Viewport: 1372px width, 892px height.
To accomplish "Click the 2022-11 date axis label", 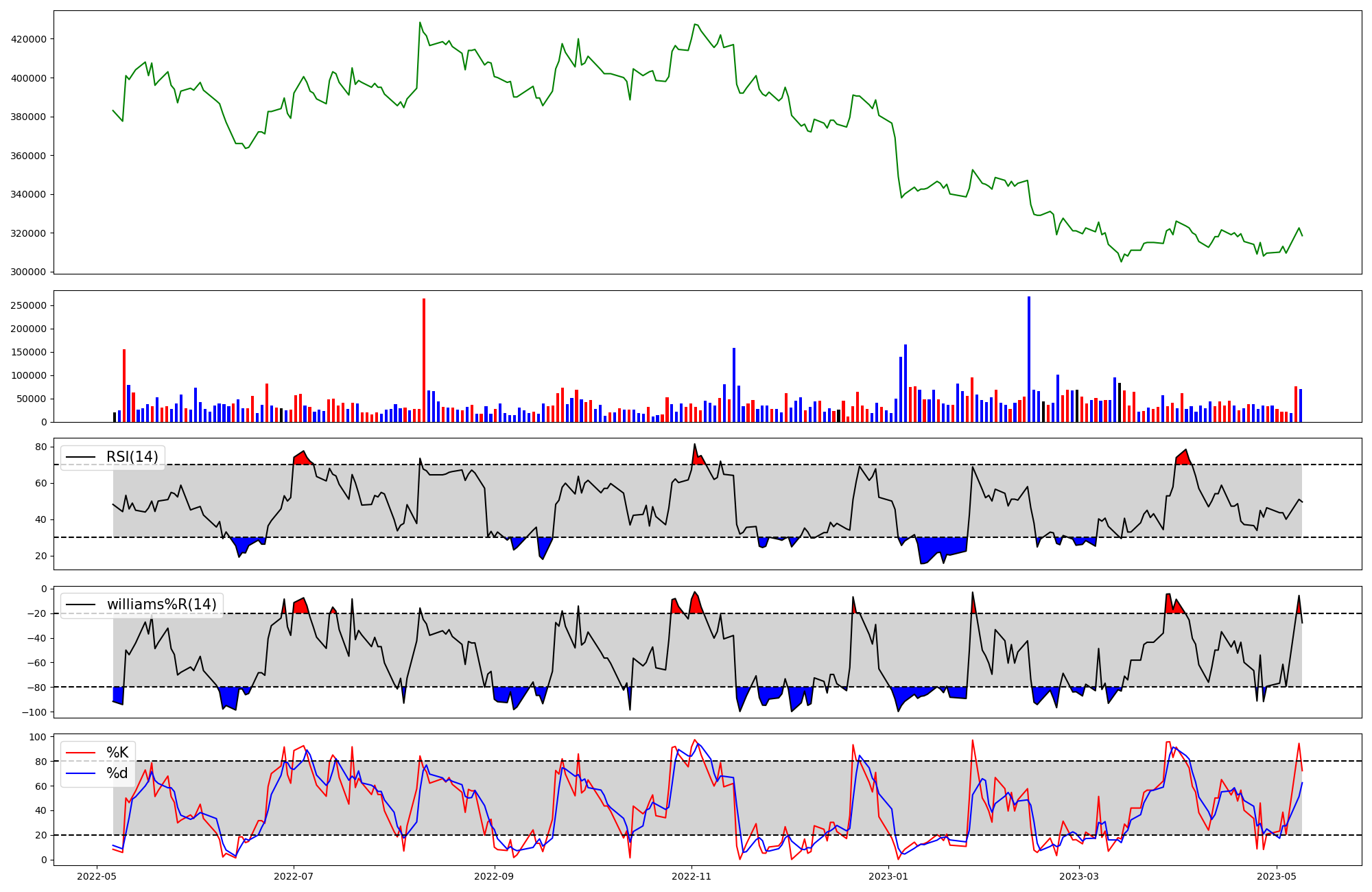I will click(691, 876).
